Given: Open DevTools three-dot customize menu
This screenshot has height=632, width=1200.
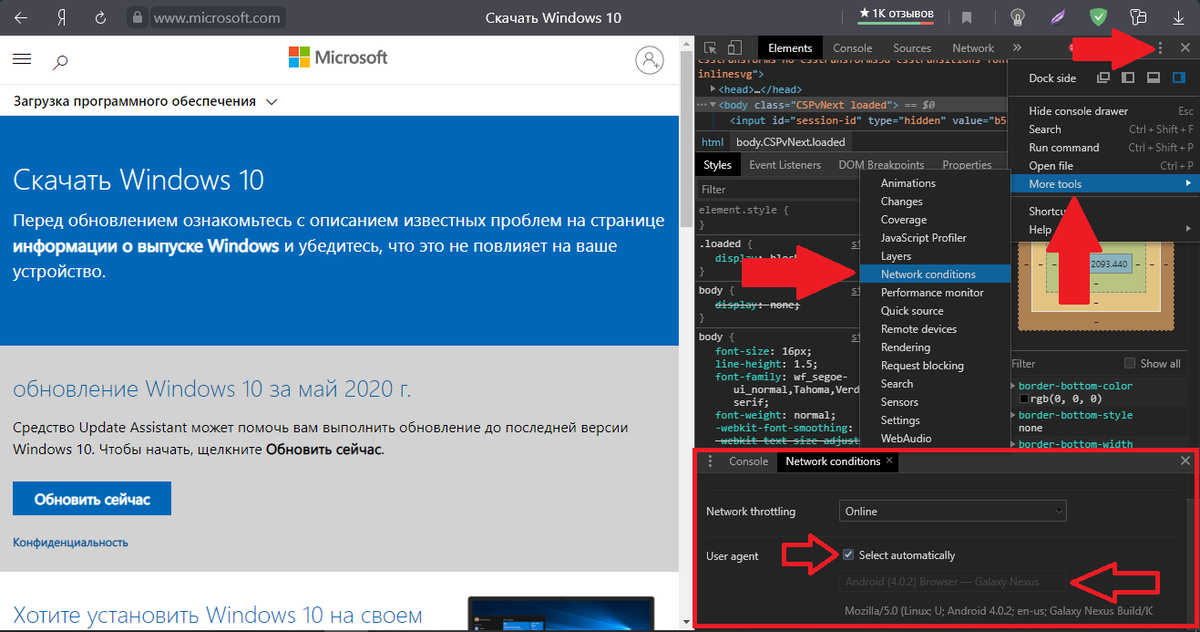Looking at the screenshot, I should click(x=1160, y=48).
